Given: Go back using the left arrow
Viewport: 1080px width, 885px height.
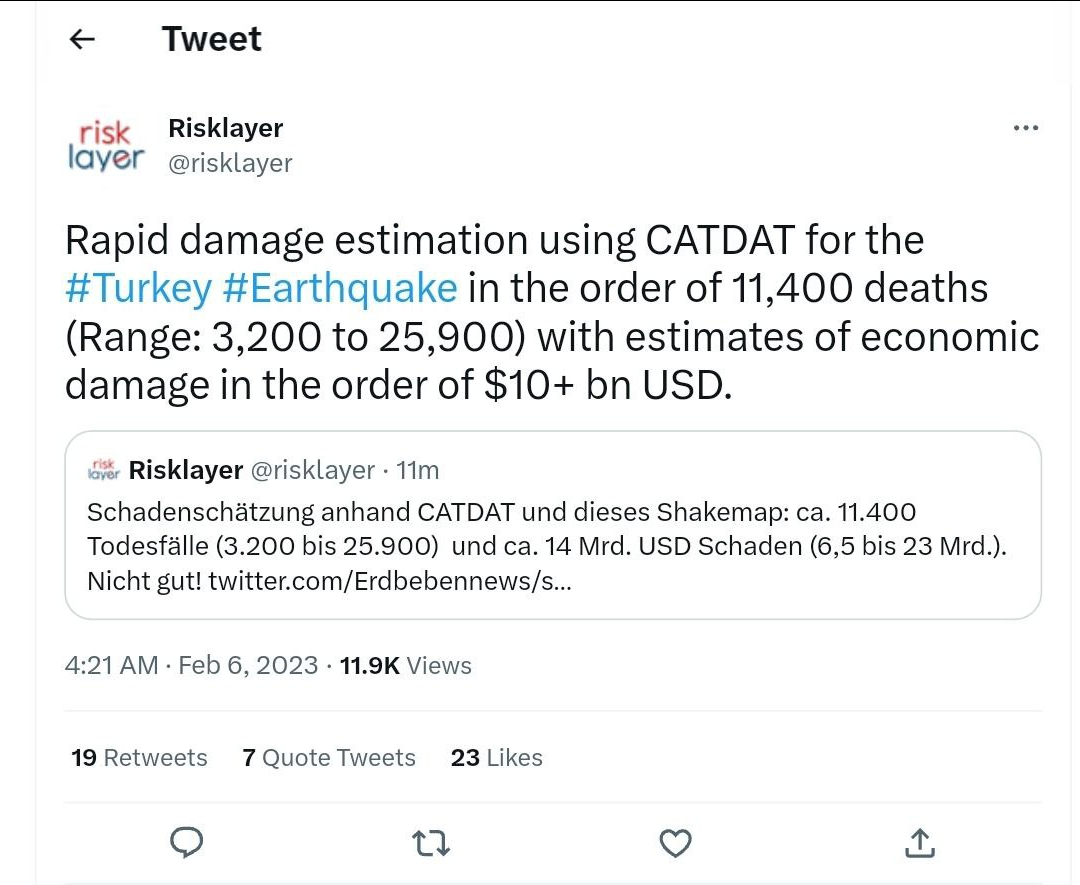Looking at the screenshot, I should (82, 39).
